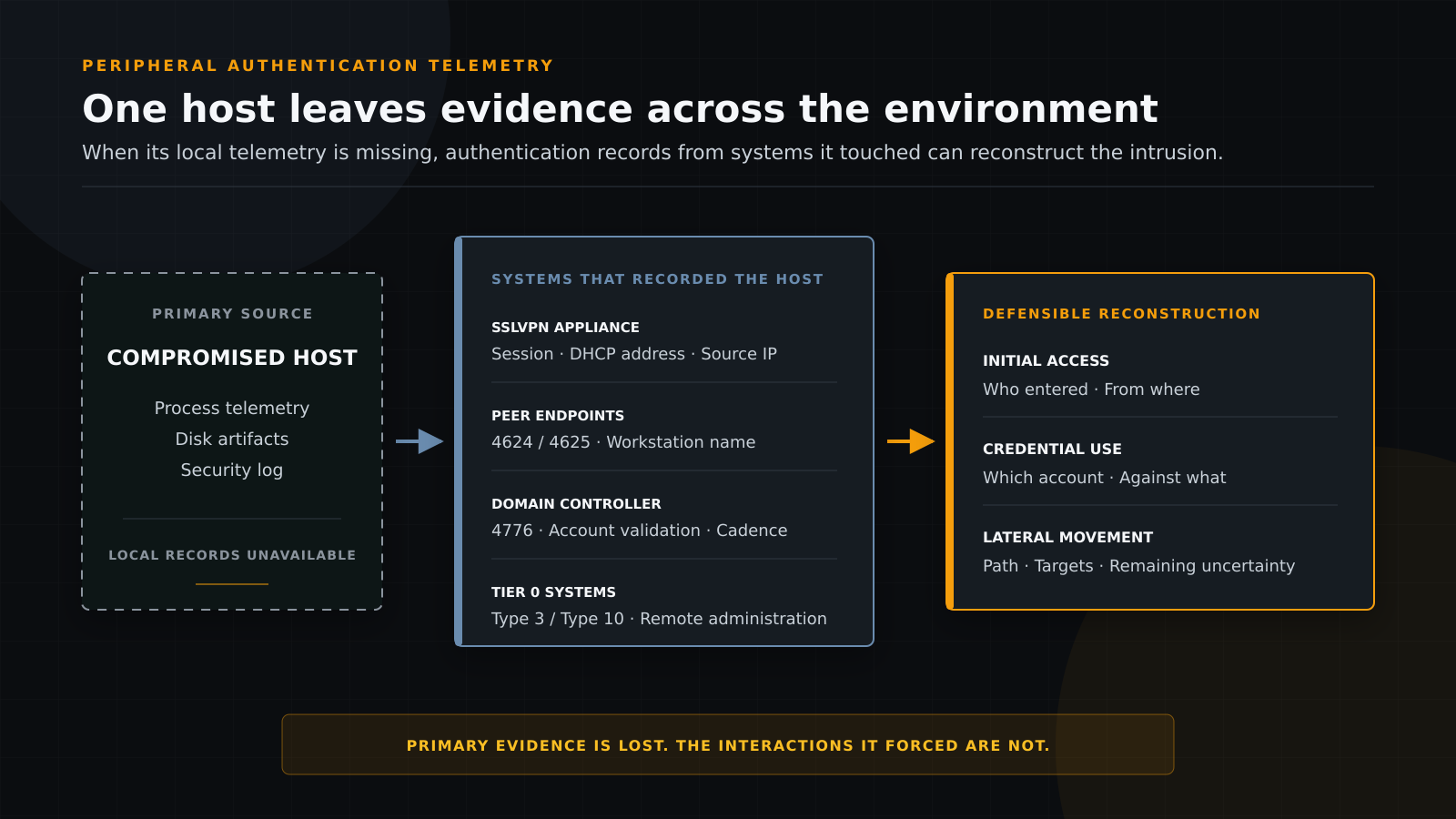This screenshot has width=1456, height=819.
Task: Select the 'INITIAL ACCESS' label
Action: tap(1046, 361)
